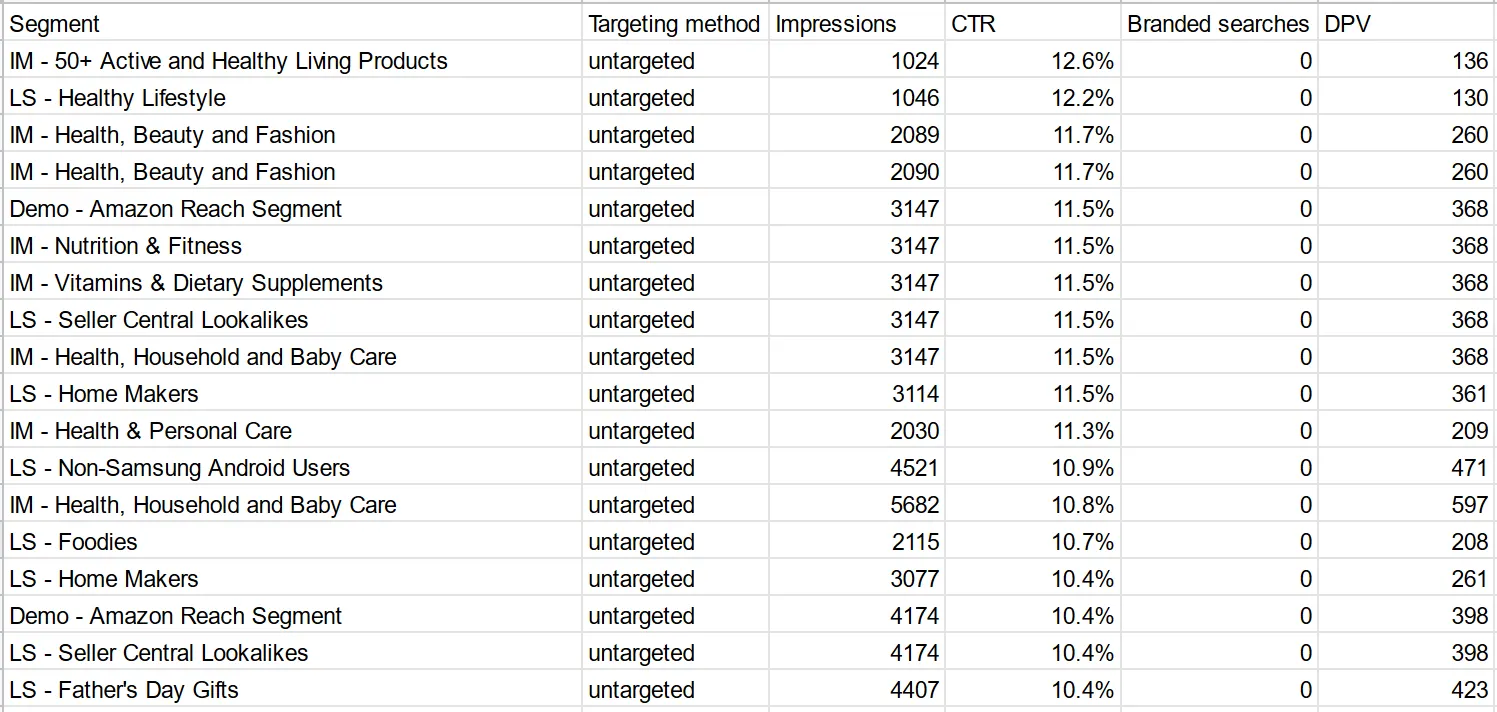Screen dimensions: 1497x712
Task: Select the Non-Samsung Android Users cell
Action: coord(292,468)
